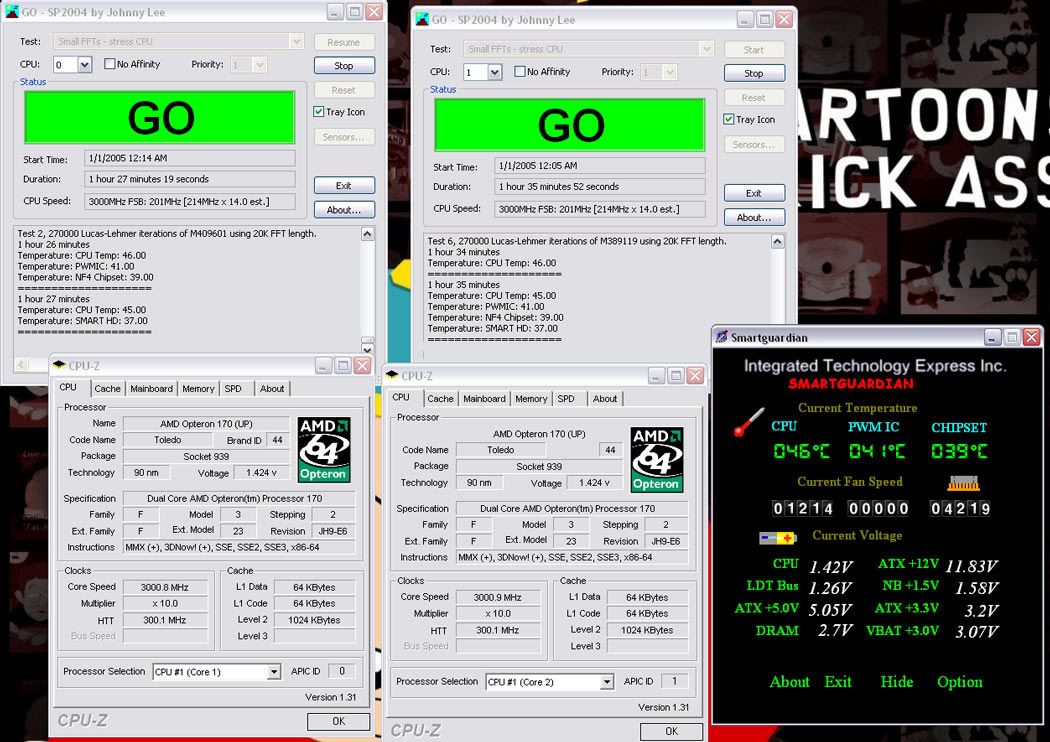Open the Mainboard tab in the Core 1 CPU-Z window

[151, 388]
